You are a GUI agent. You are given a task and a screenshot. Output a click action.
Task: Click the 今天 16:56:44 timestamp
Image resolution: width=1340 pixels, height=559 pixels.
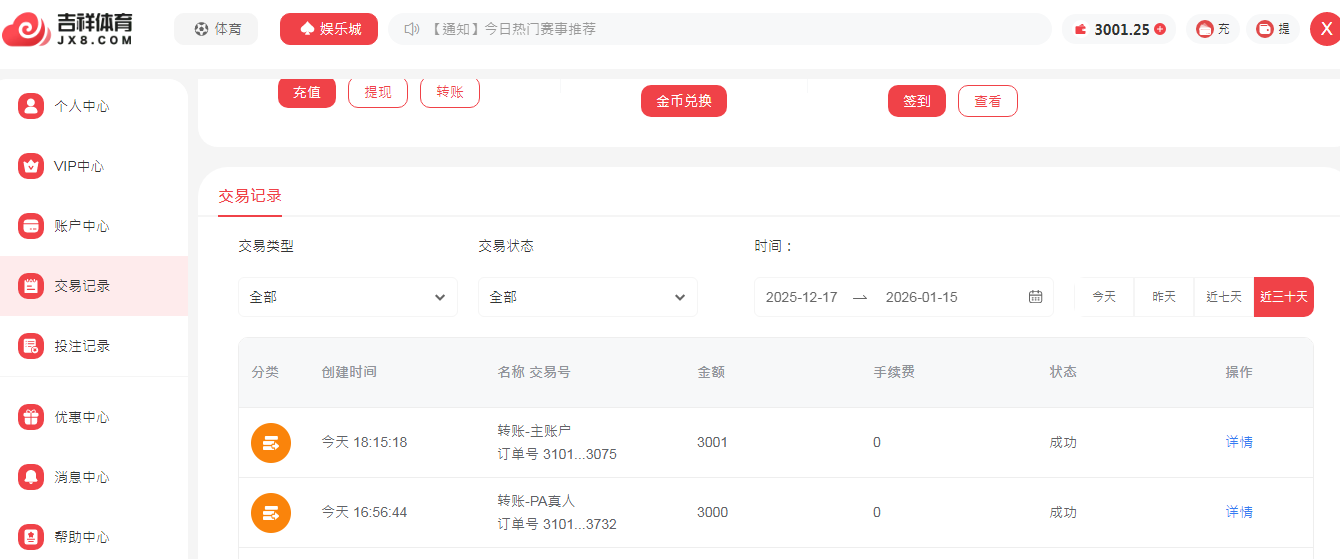tap(364, 512)
